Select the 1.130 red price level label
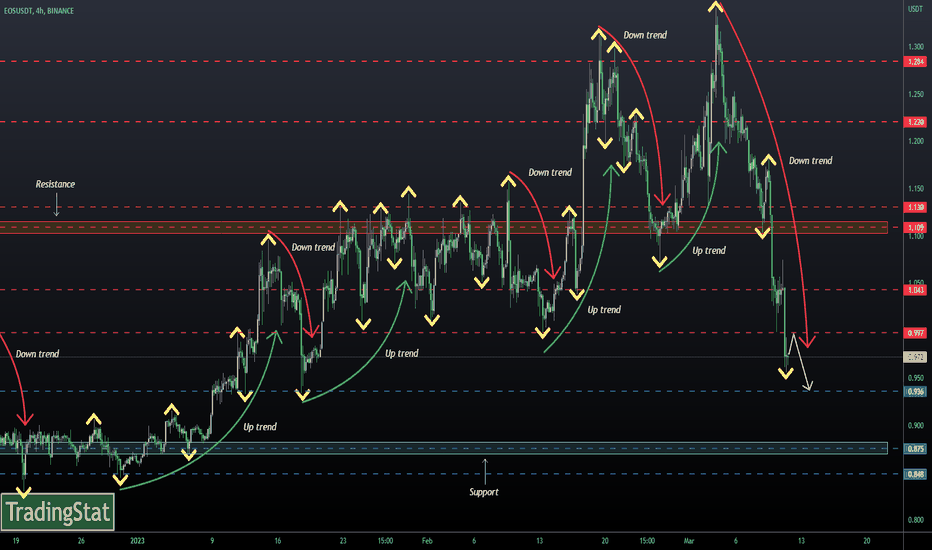The height and width of the screenshot is (550, 932). (x=915, y=207)
